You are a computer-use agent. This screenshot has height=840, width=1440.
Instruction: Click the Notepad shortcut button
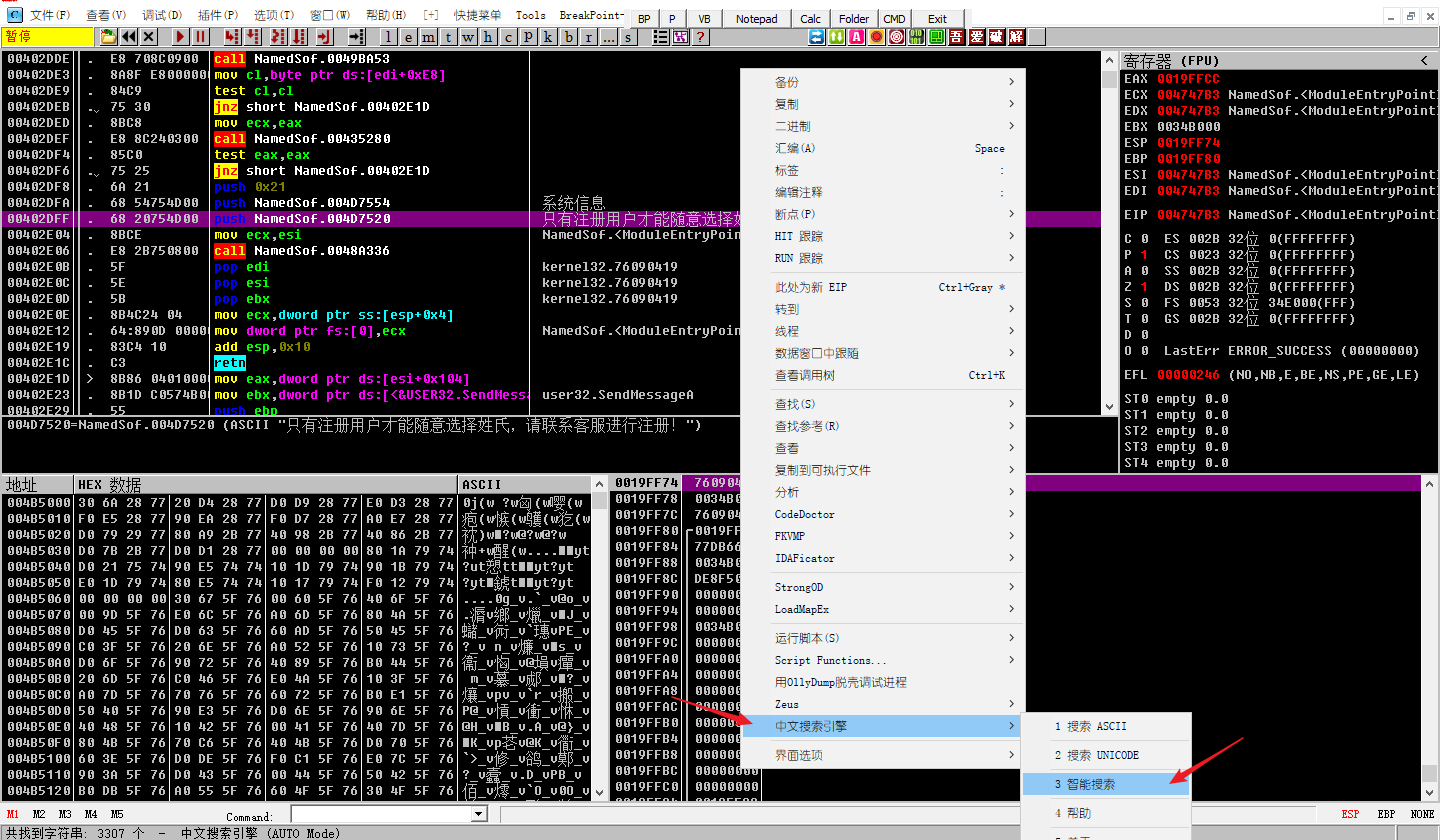coord(756,19)
